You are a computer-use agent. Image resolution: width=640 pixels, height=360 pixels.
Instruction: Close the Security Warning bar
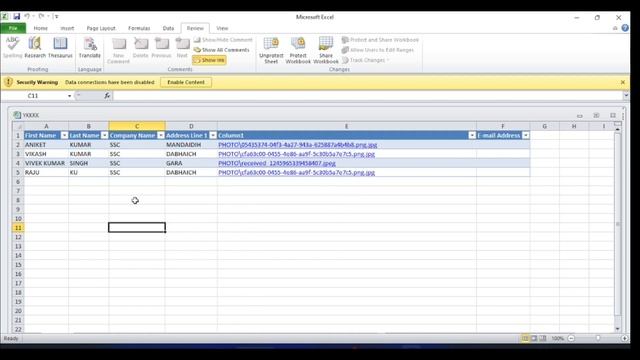pyautogui.click(x=622, y=82)
